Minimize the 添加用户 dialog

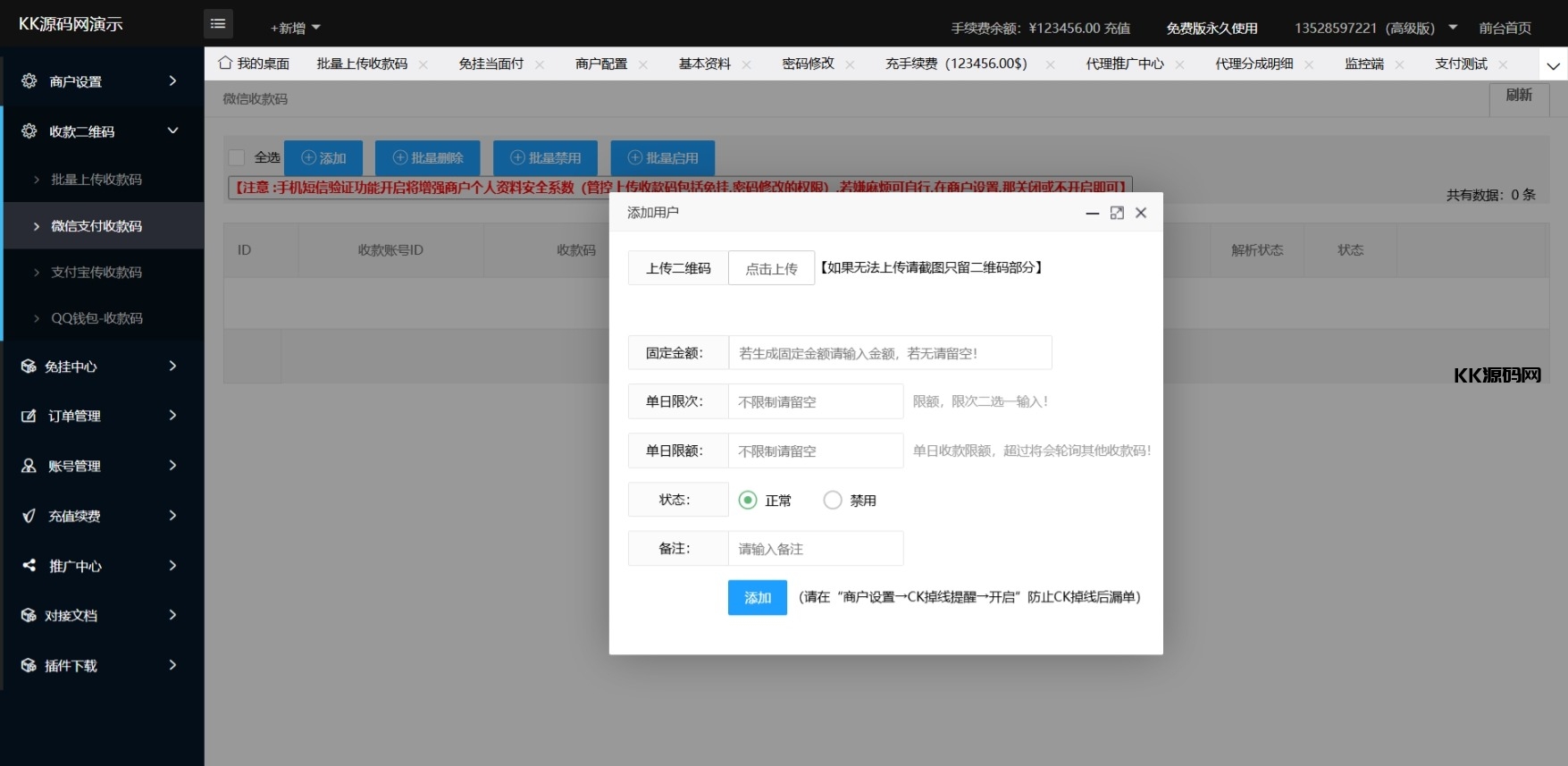click(1092, 213)
